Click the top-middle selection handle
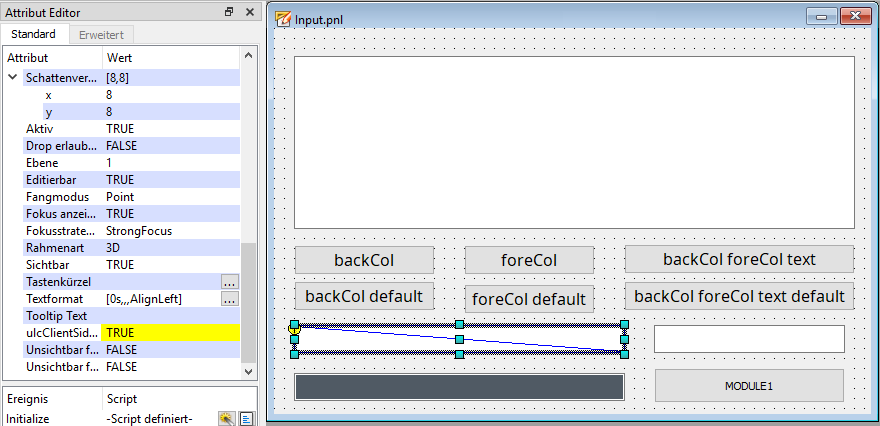The height and width of the screenshot is (426, 880). point(459,324)
